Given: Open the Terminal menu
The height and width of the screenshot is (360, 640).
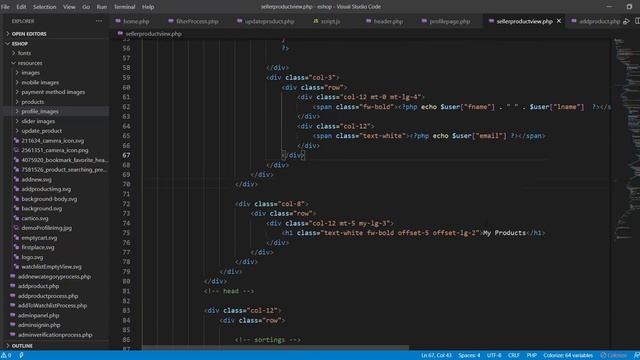Looking at the screenshot, I should tap(124, 7).
